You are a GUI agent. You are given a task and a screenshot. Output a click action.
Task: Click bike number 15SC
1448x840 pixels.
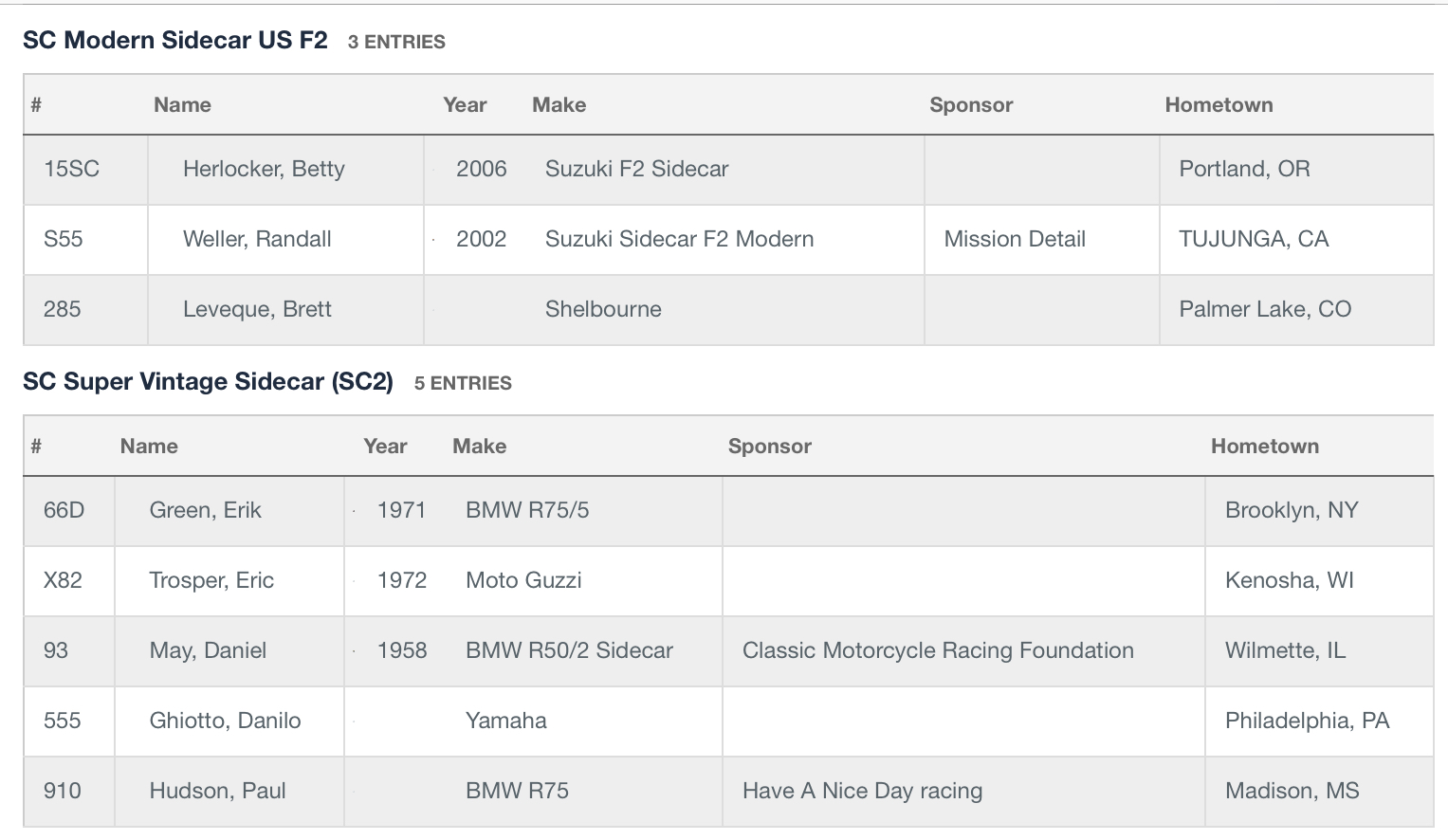click(x=71, y=169)
